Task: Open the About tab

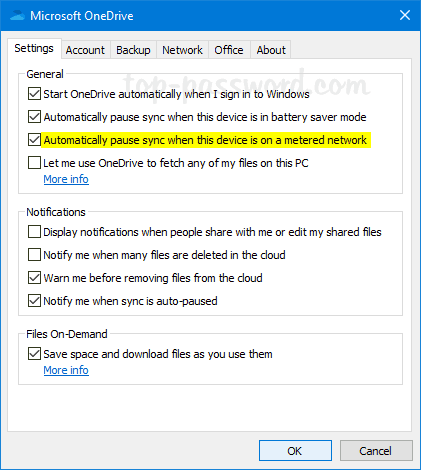Action: click(x=271, y=50)
